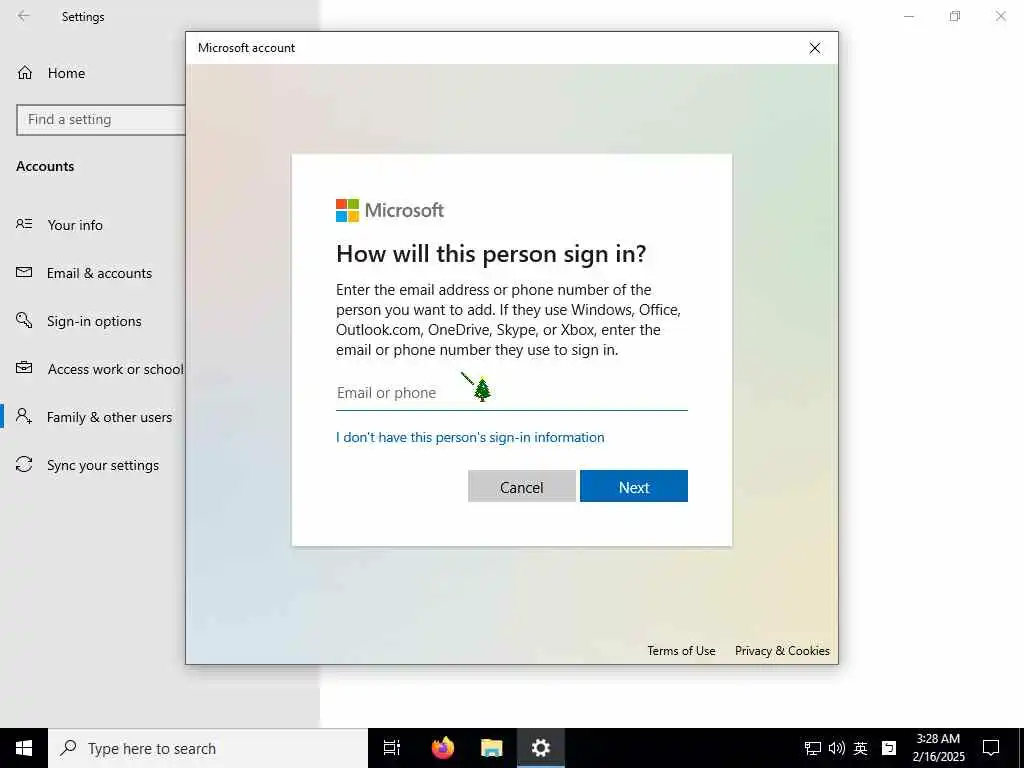This screenshot has height=768, width=1024.
Task: Click the Home icon in Settings sidebar
Action: (x=25, y=73)
